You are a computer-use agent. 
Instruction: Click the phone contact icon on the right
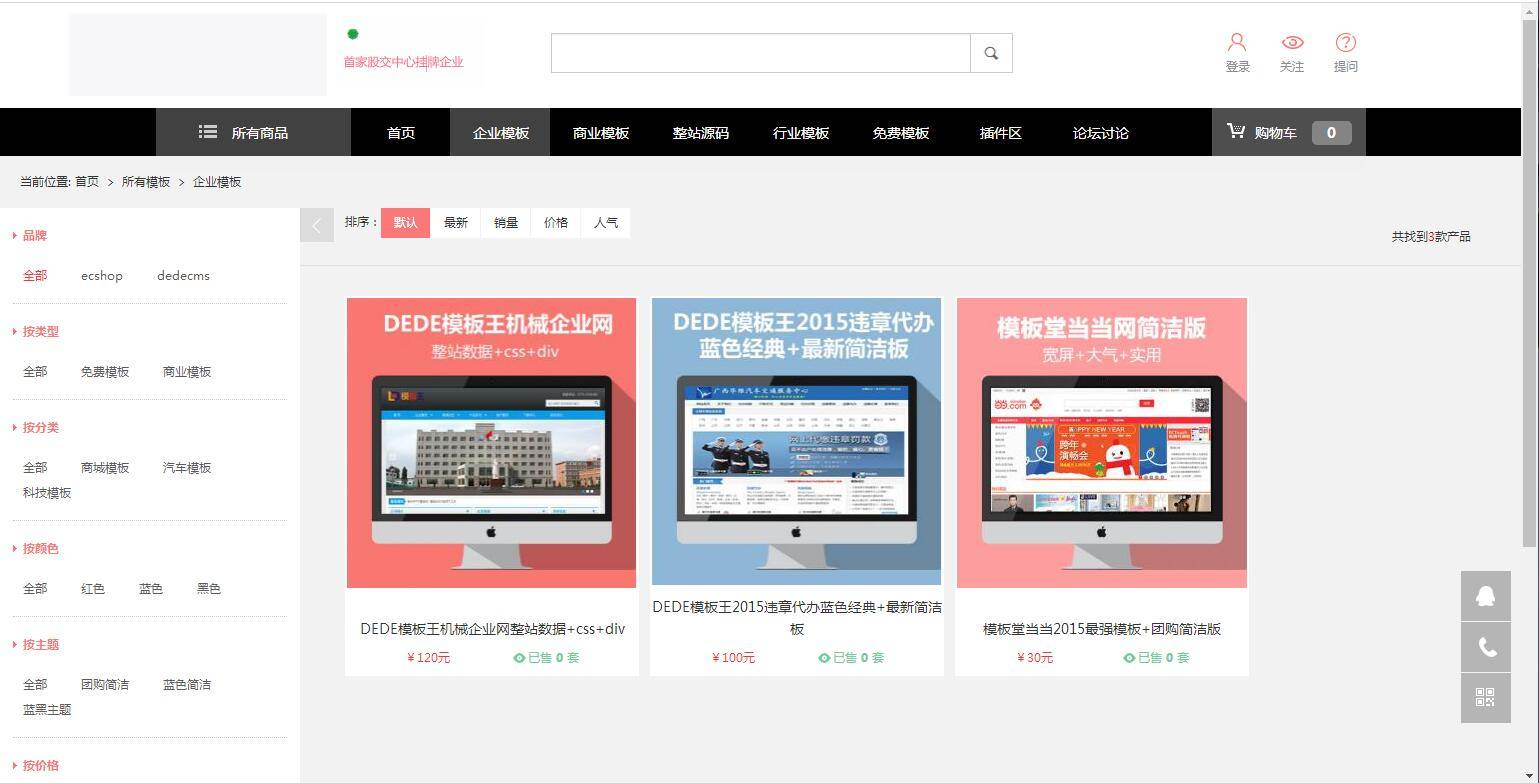tap(1485, 646)
